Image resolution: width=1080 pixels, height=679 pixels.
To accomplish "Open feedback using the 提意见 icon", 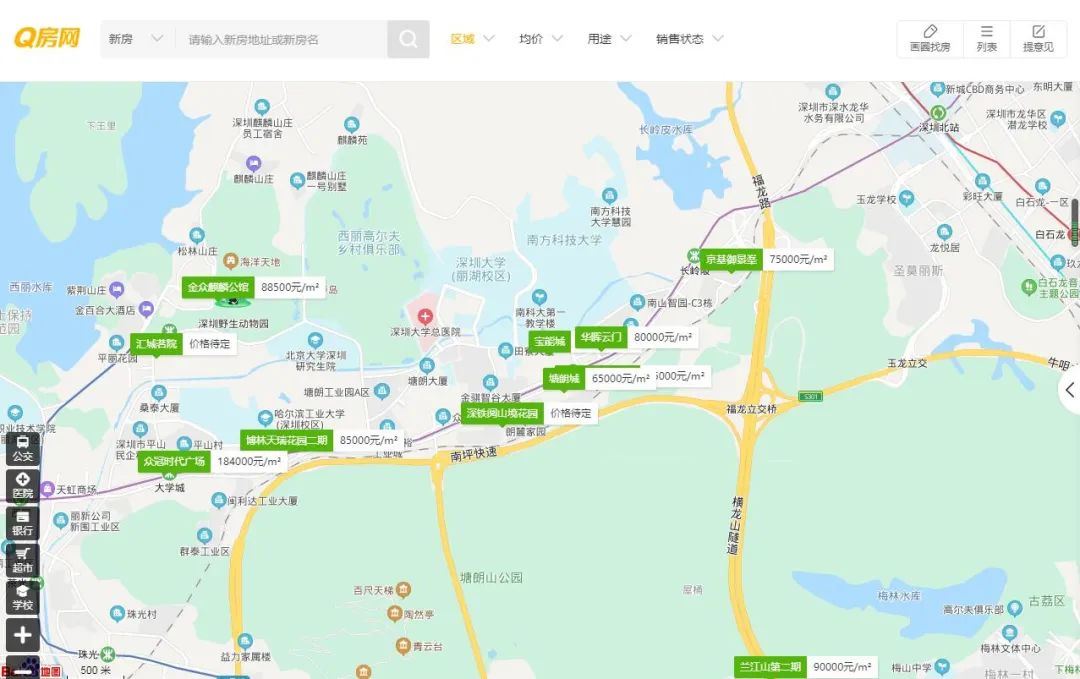I will tap(1039, 38).
